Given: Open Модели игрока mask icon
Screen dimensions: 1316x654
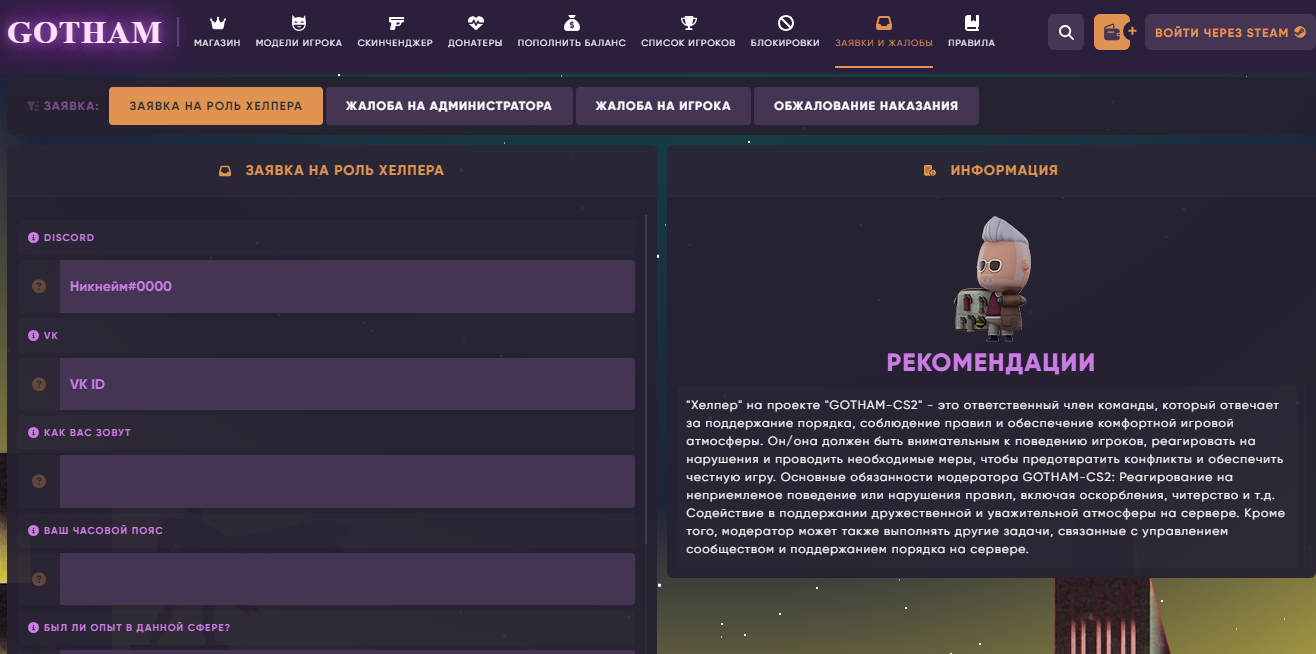Looking at the screenshot, I should click(x=298, y=23).
